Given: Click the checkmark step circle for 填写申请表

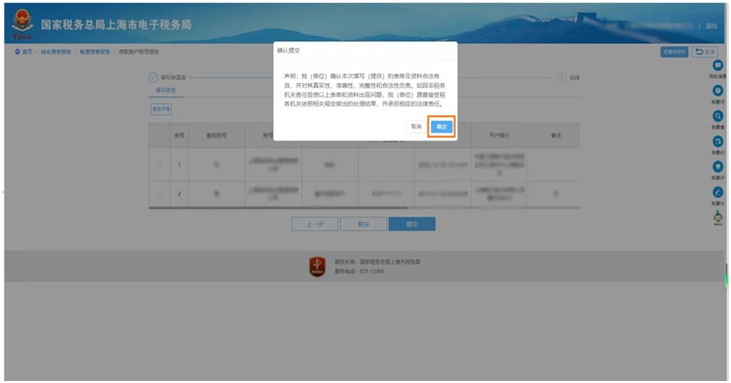Looking at the screenshot, I should pyautogui.click(x=153, y=77).
